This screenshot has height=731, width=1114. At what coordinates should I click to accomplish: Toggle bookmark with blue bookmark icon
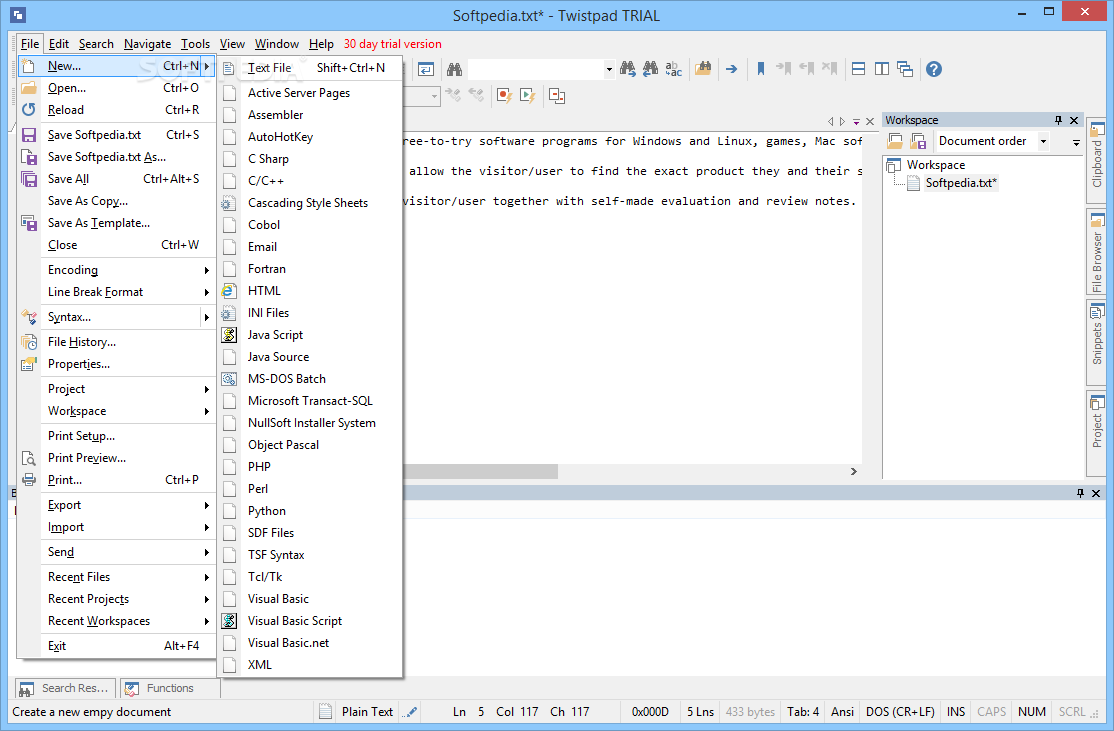point(761,69)
